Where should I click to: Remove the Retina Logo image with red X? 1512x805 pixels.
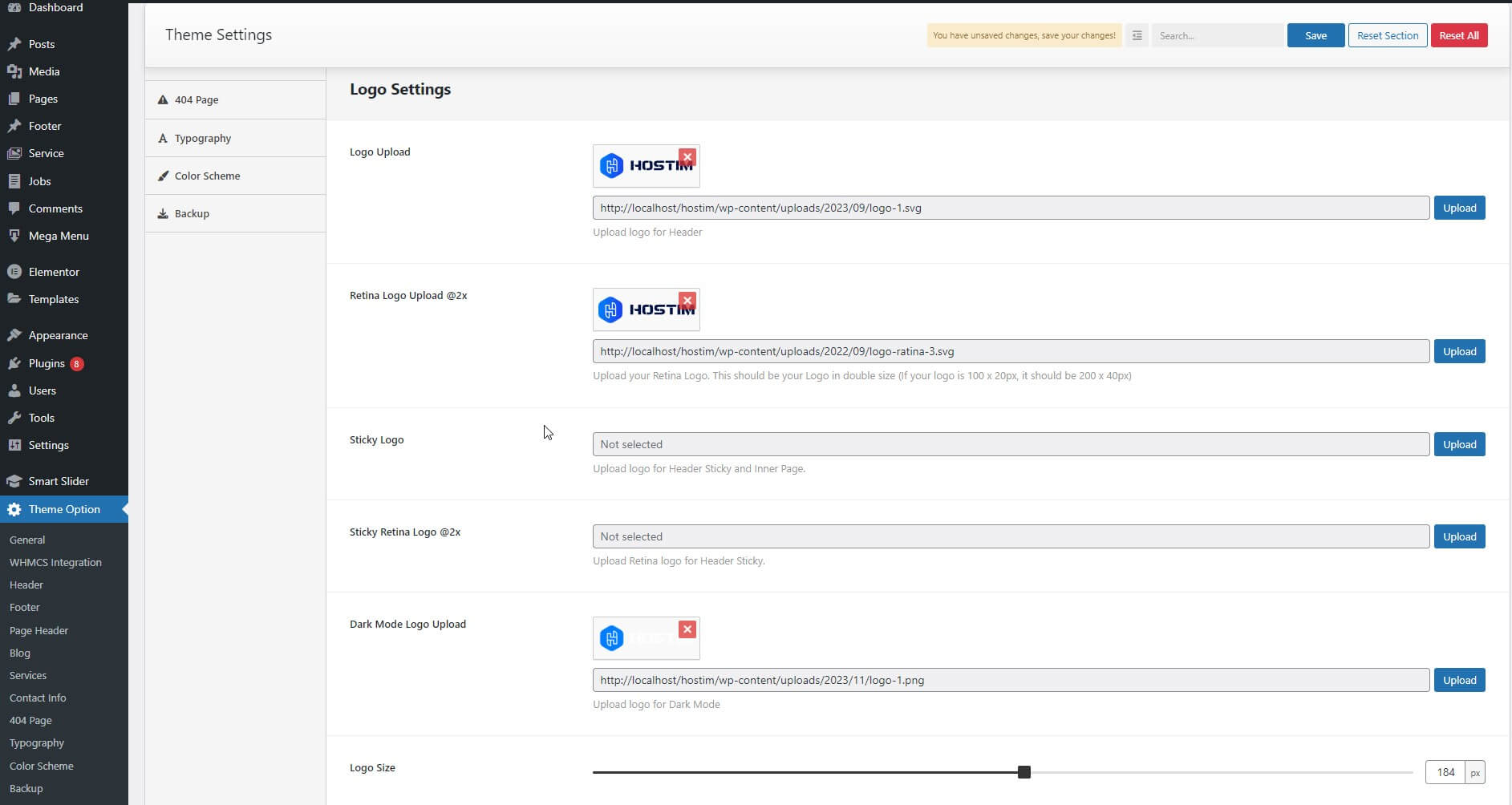(x=687, y=301)
